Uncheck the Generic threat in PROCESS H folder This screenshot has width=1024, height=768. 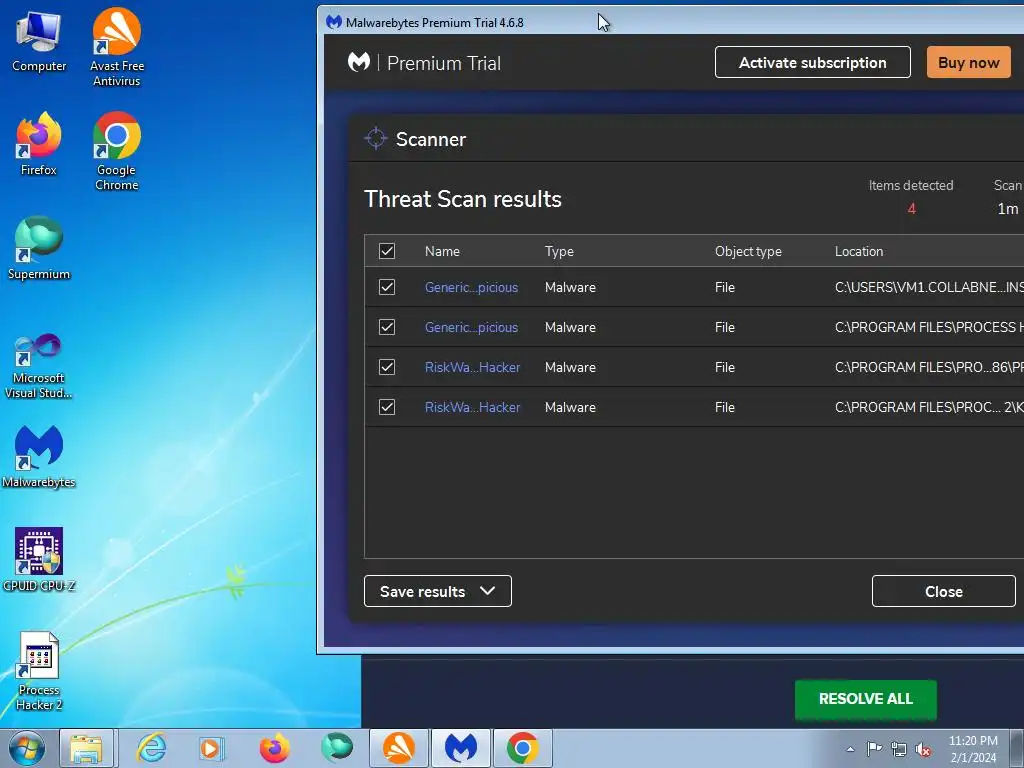click(387, 327)
